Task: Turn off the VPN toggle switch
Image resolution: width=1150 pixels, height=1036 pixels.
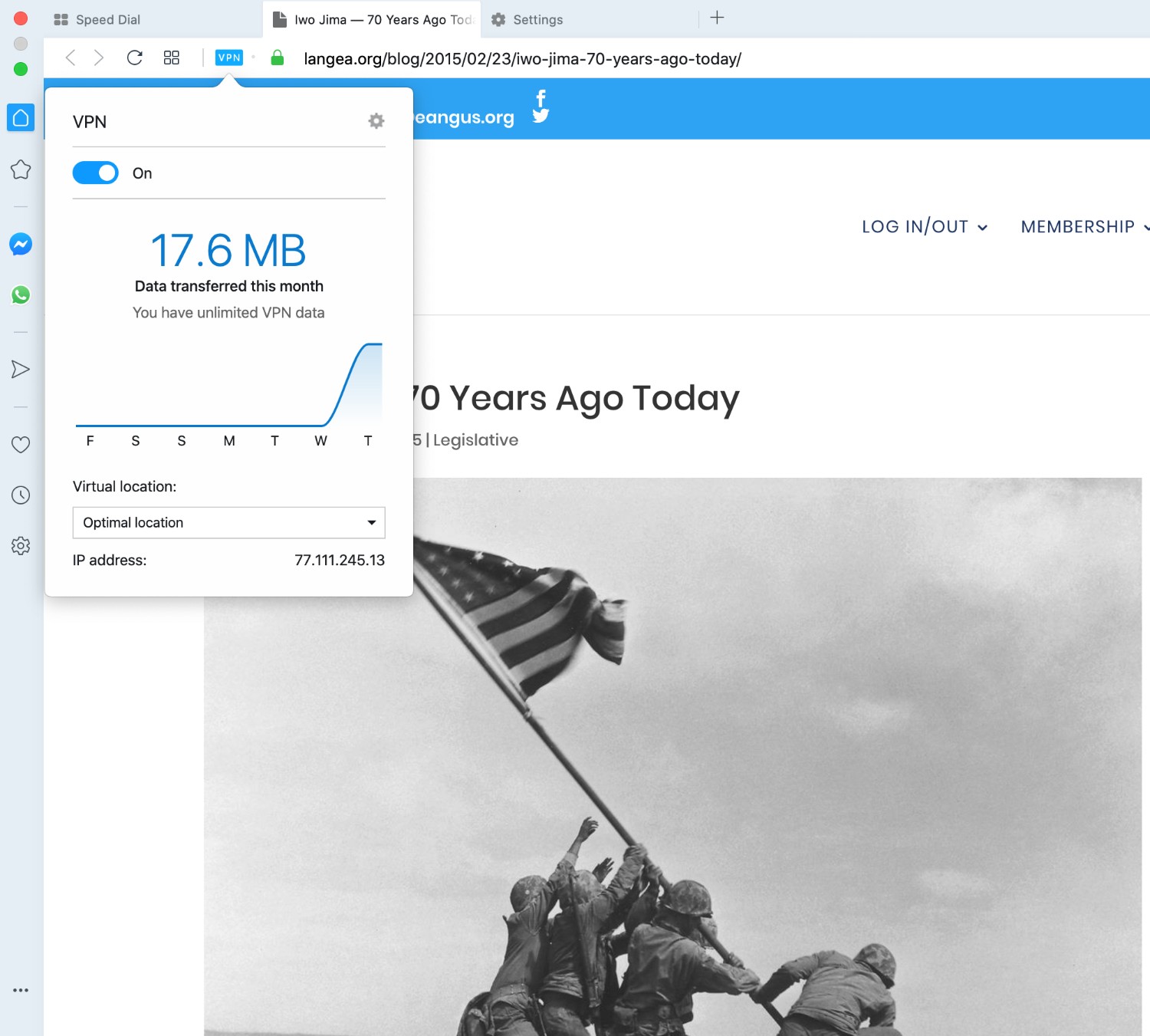Action: tap(96, 173)
